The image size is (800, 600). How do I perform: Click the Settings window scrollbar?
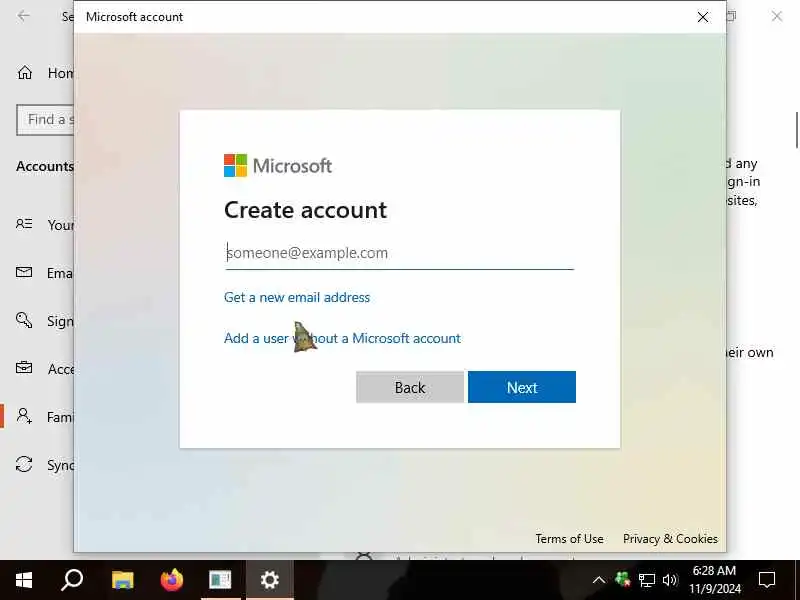(x=797, y=130)
